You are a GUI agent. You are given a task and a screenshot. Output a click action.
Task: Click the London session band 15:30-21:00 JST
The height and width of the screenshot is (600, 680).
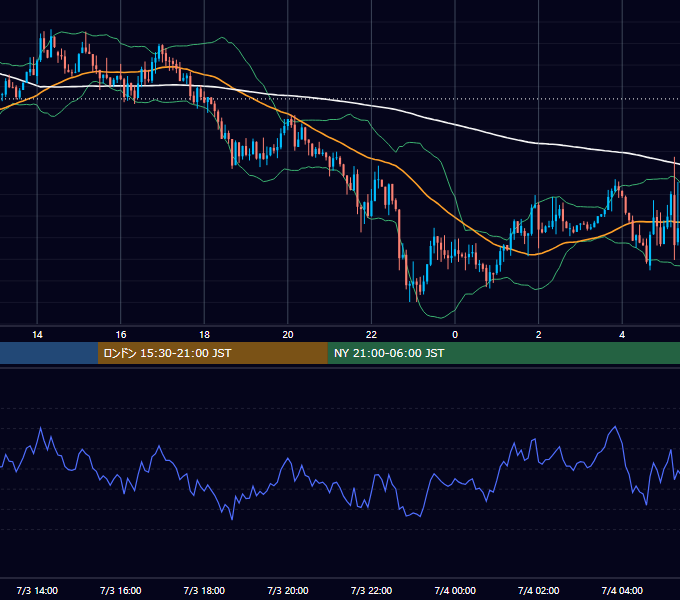coord(212,353)
